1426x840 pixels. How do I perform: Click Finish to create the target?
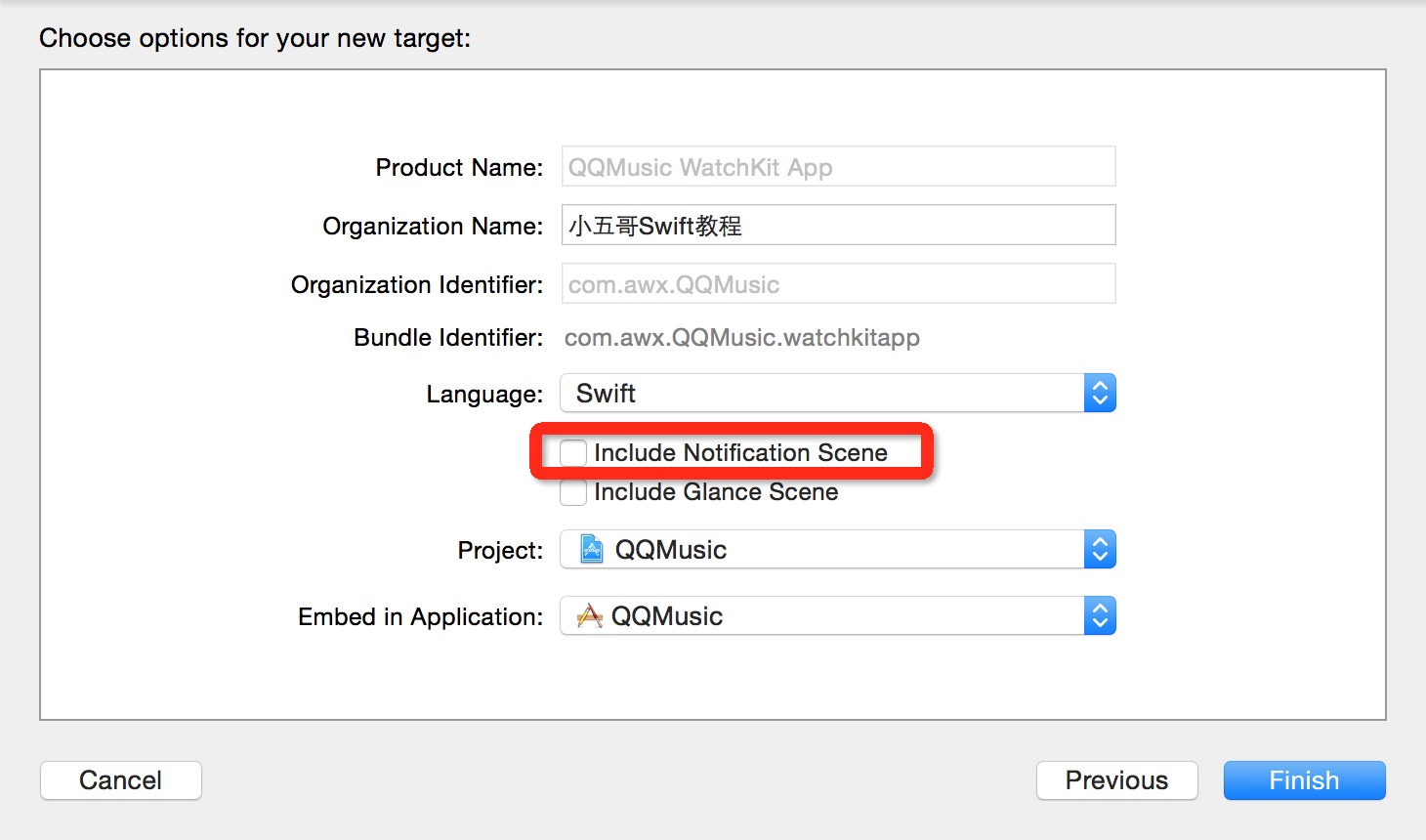1305,780
